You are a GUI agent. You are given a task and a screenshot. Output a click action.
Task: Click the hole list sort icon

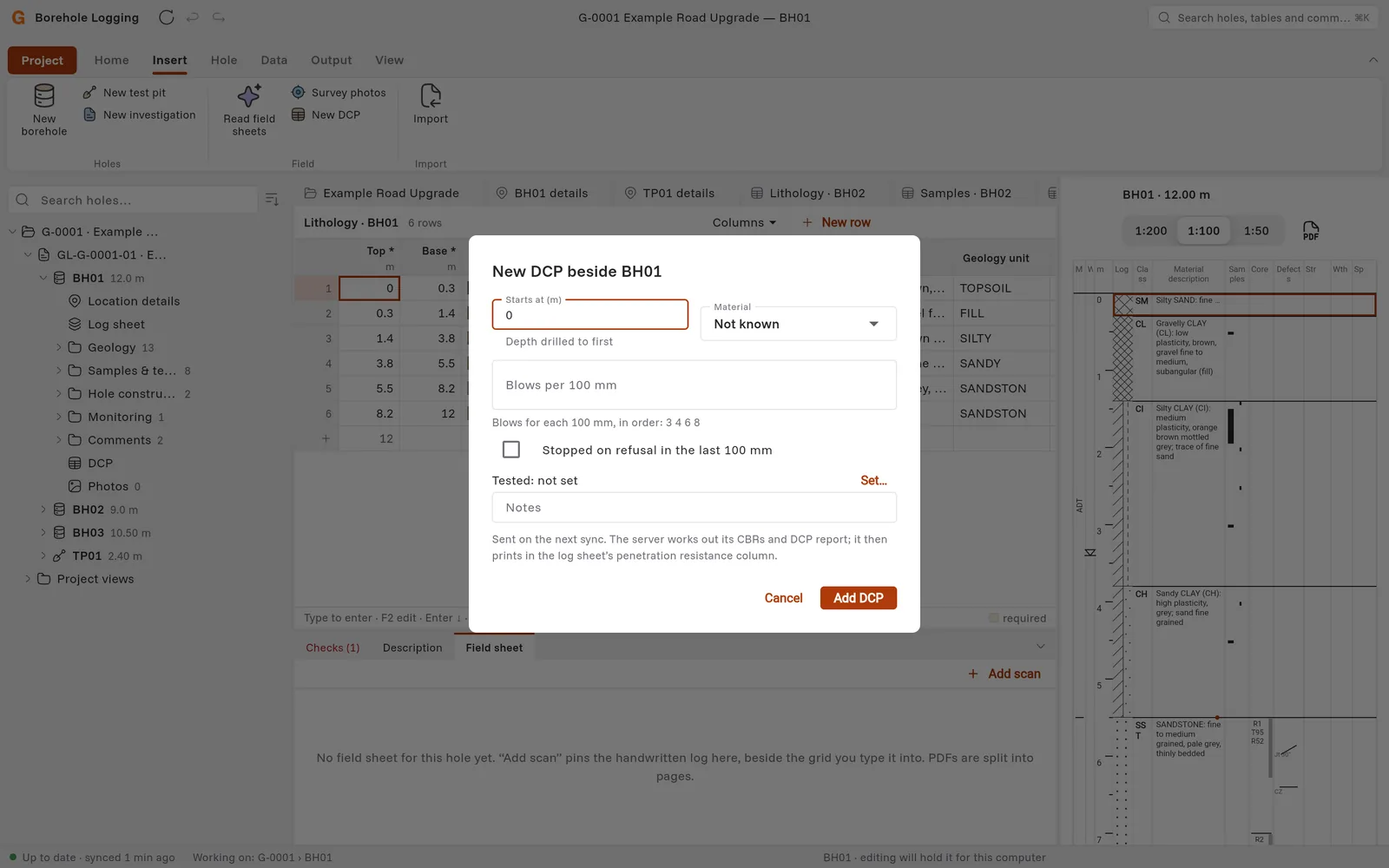click(x=272, y=200)
